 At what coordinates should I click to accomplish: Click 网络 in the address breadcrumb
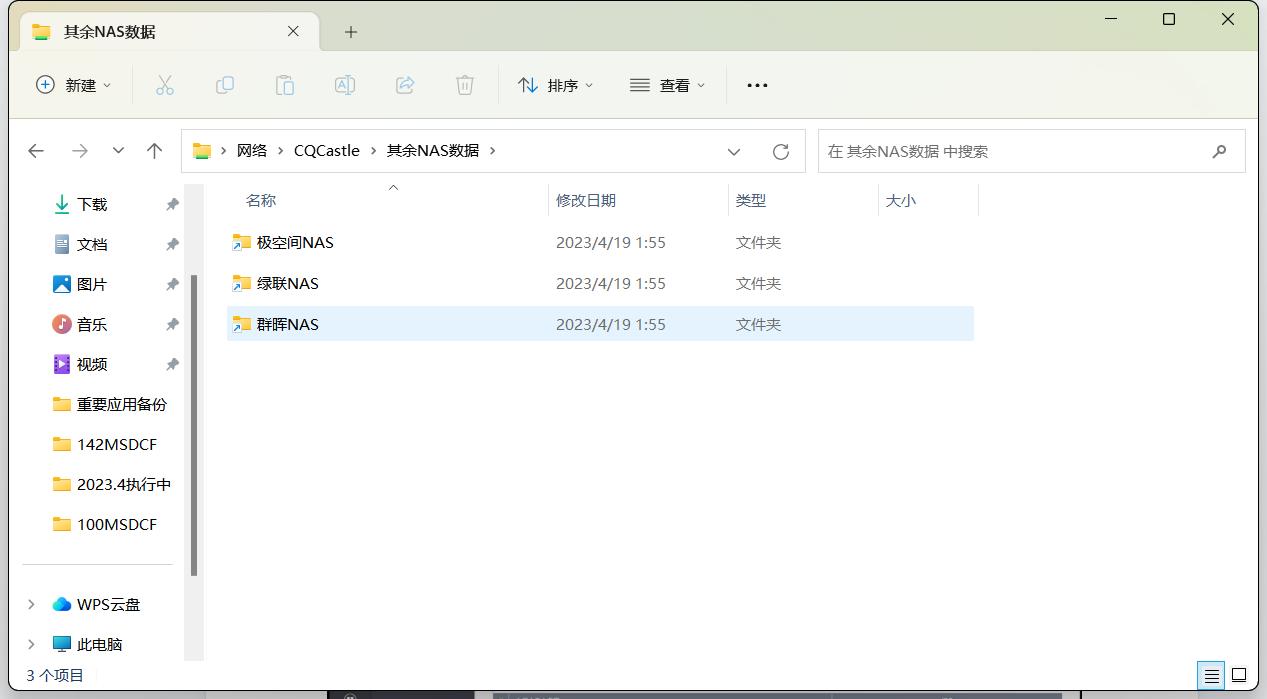coord(252,150)
